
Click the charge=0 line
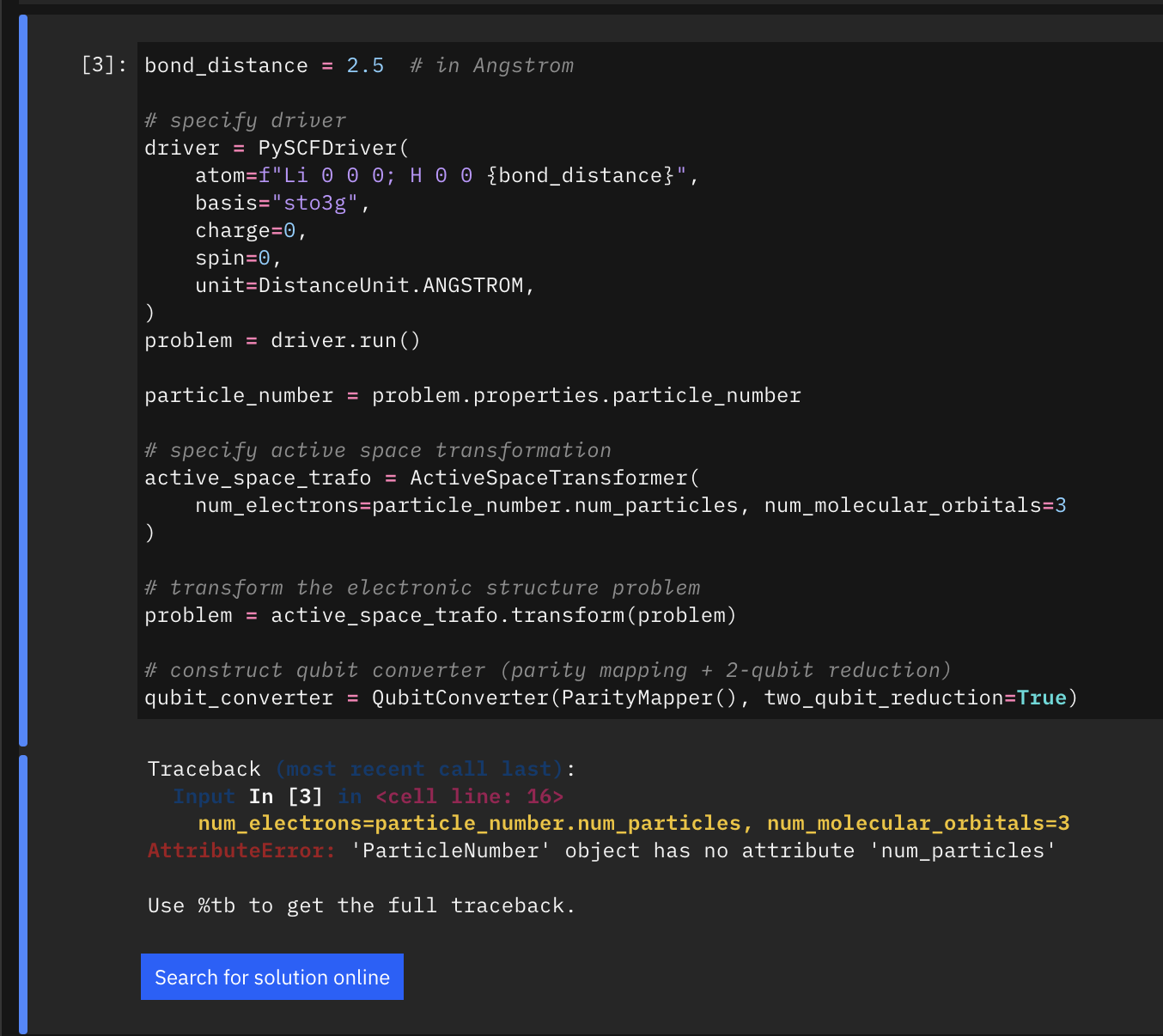(251, 230)
